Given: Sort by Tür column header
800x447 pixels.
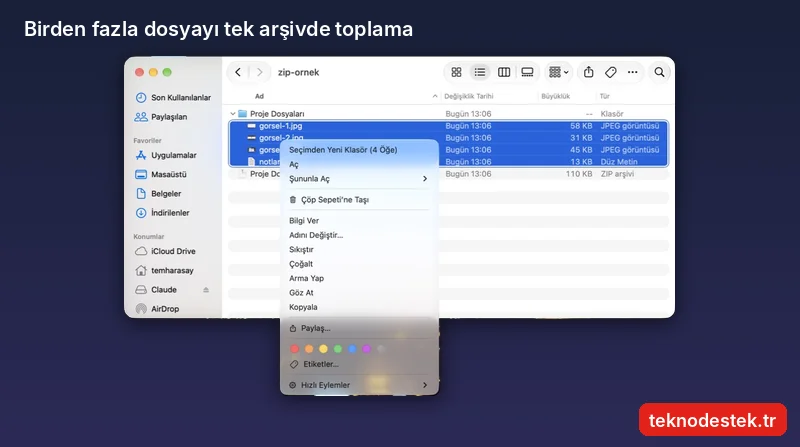Looking at the screenshot, I should (605, 96).
